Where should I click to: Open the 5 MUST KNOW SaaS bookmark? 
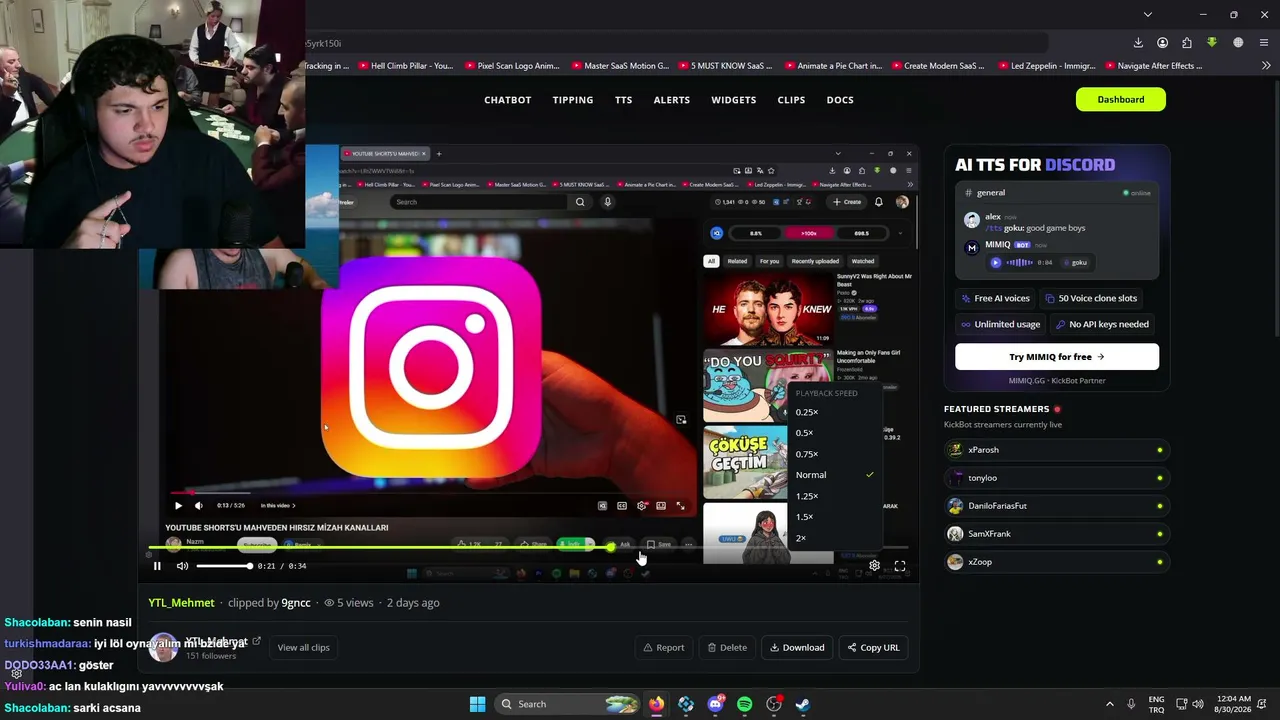tap(725, 66)
